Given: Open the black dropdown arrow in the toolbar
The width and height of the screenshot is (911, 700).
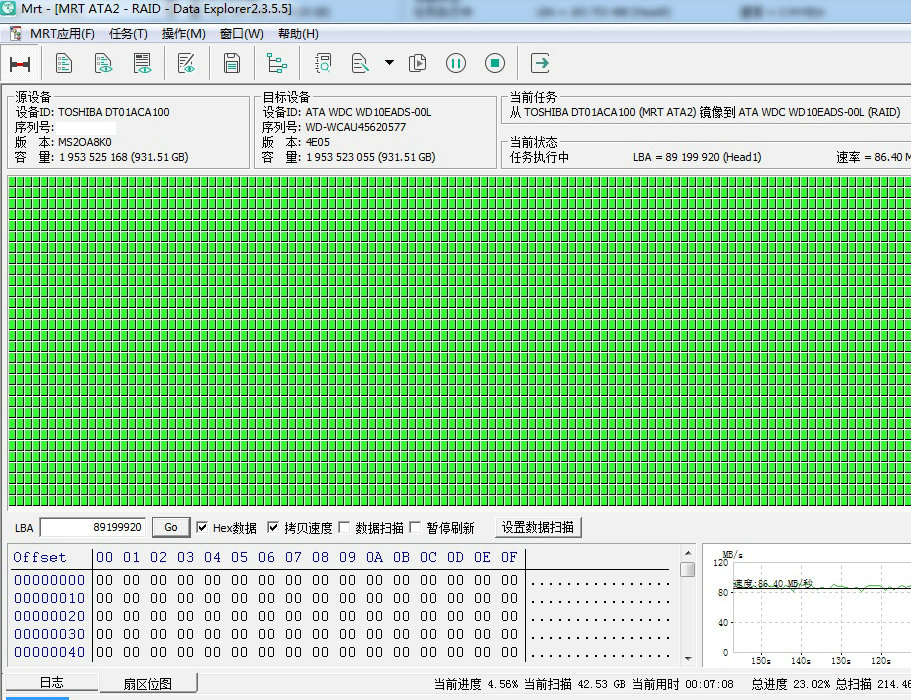Looking at the screenshot, I should coord(389,62).
